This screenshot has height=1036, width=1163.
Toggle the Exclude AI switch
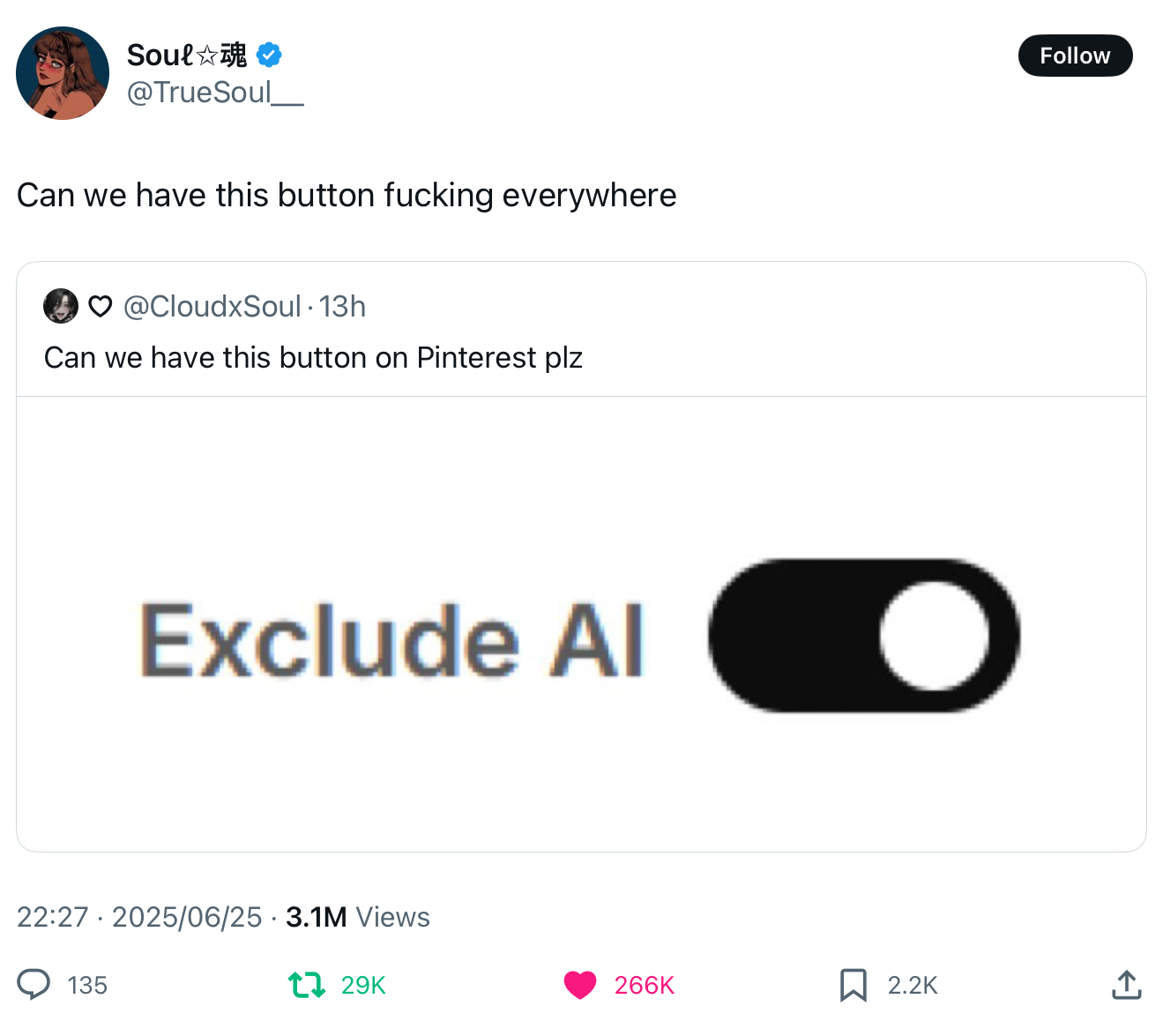click(x=863, y=635)
